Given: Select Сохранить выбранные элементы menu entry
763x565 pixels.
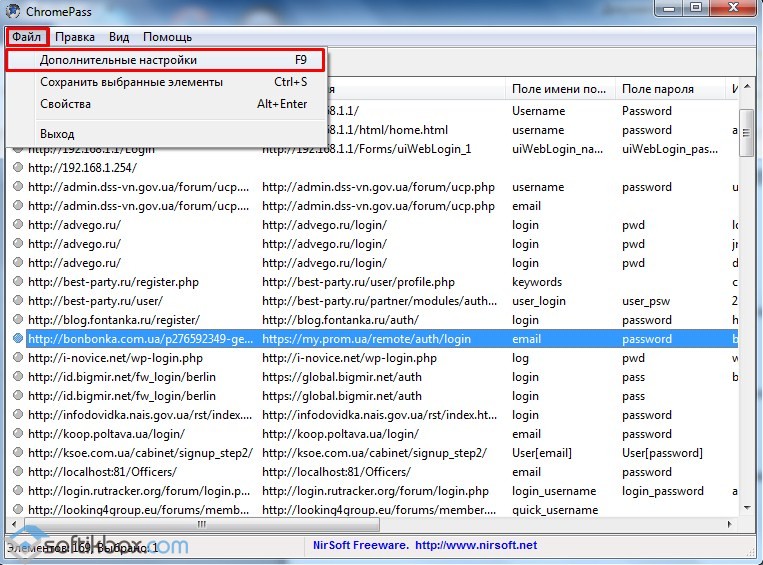Looking at the screenshot, I should tap(131, 82).
